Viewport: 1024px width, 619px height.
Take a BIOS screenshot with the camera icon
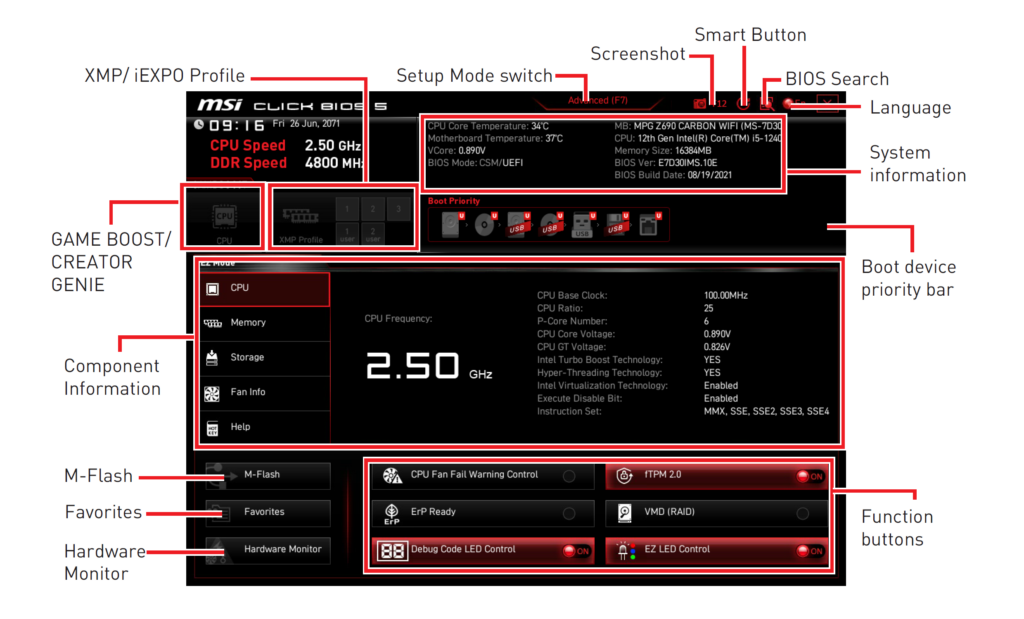(x=699, y=104)
